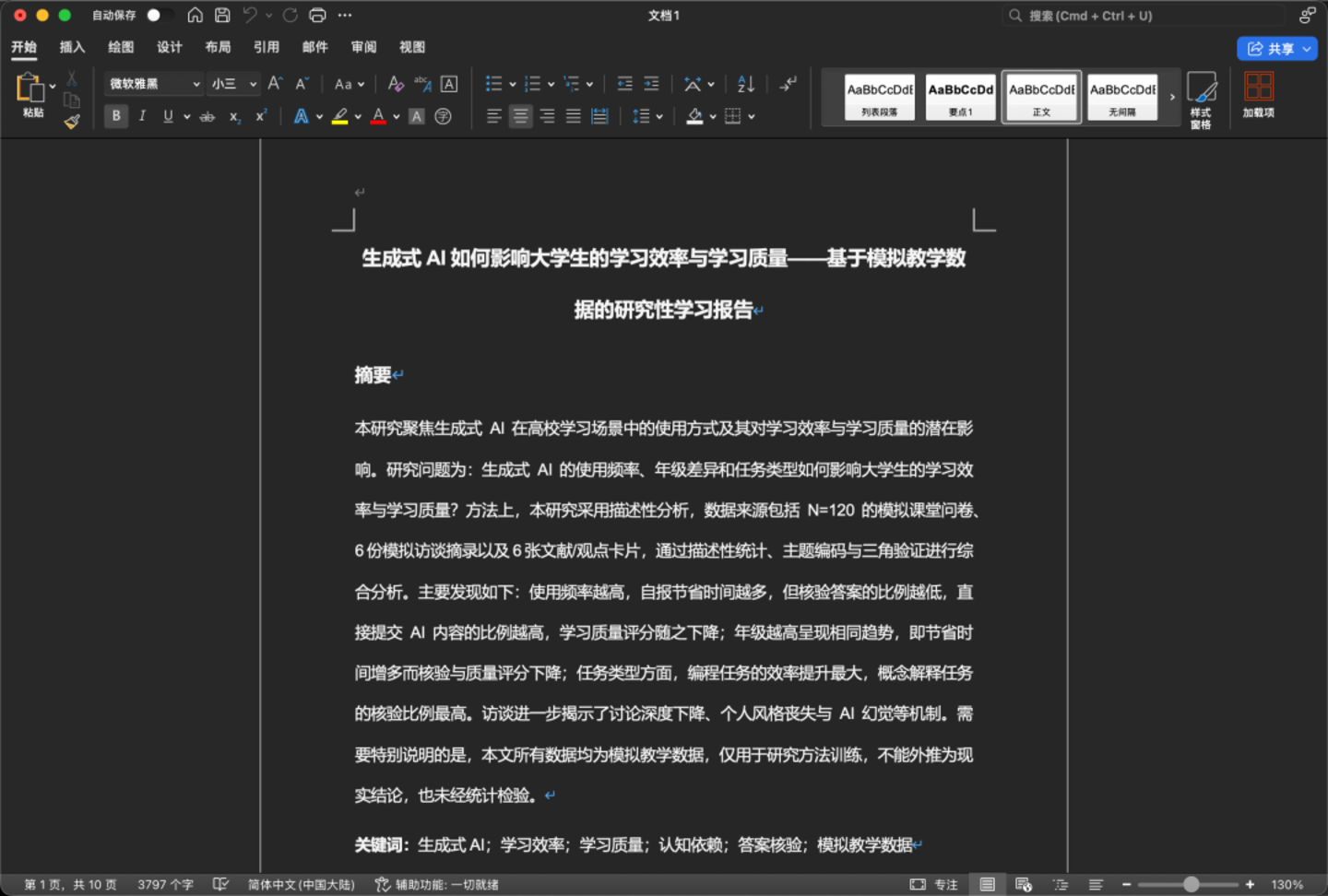Image resolution: width=1328 pixels, height=896 pixels.
Task: Click the Home icon in title bar
Action: 195,15
